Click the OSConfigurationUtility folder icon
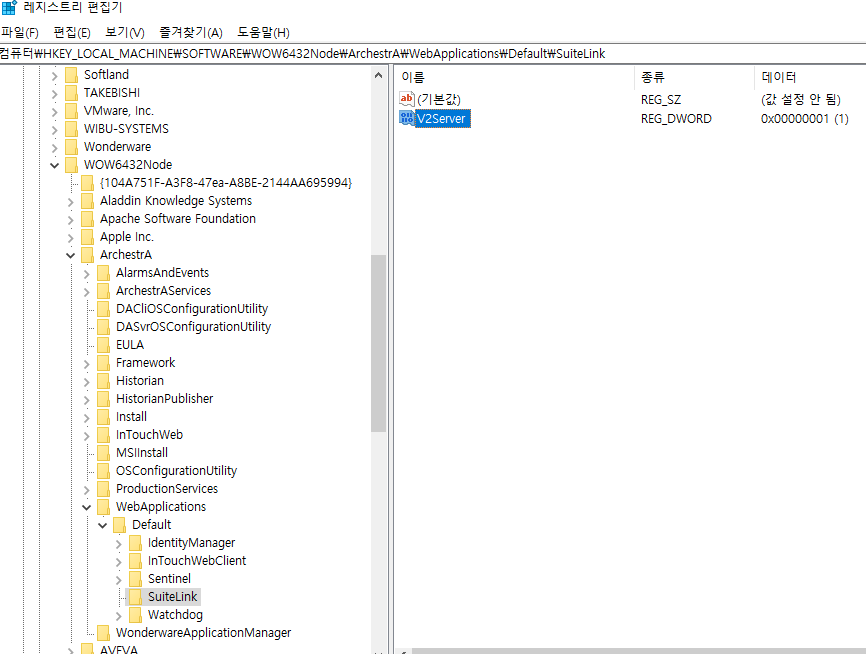The width and height of the screenshot is (866, 654). coord(103,471)
